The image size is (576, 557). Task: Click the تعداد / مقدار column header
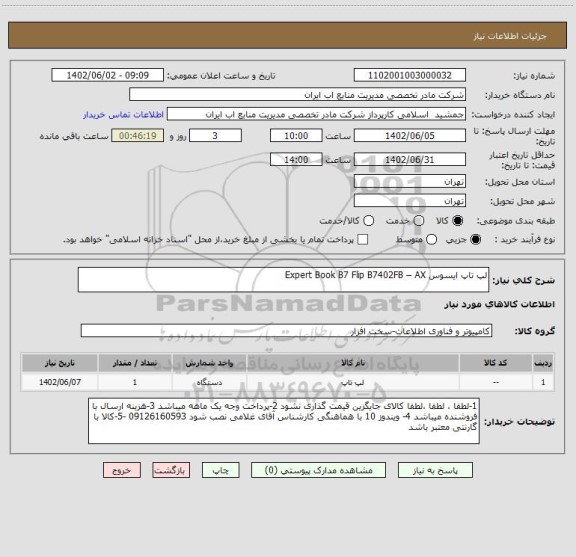pyautogui.click(x=135, y=363)
